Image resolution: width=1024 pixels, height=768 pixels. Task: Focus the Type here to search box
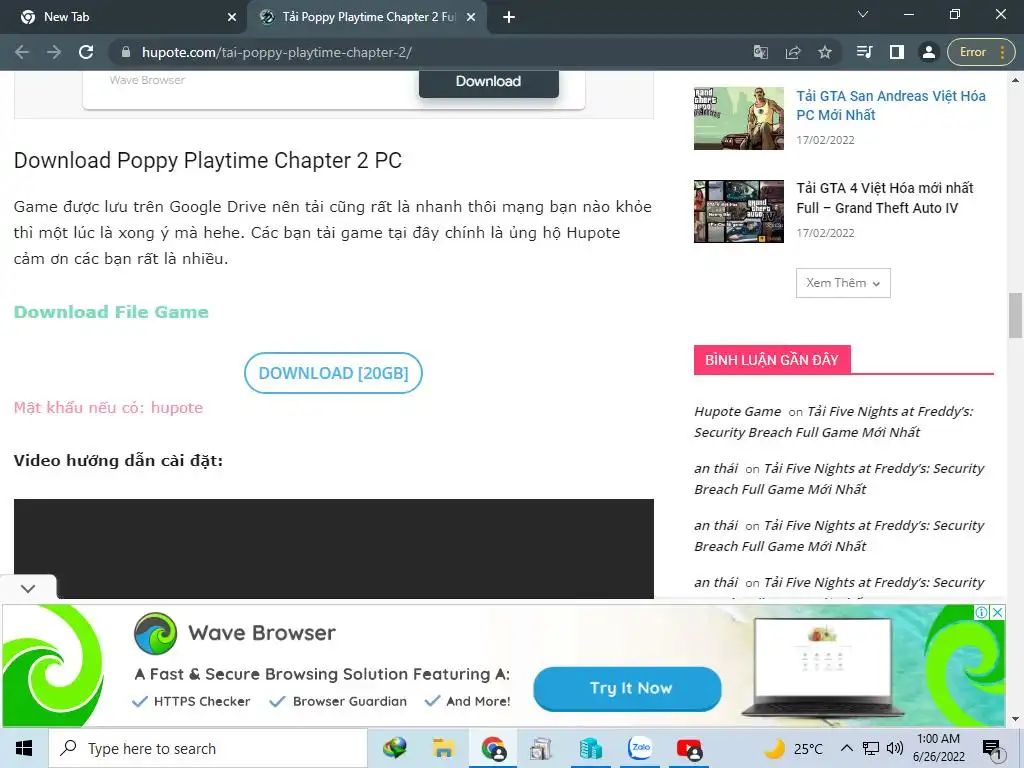tap(208, 748)
